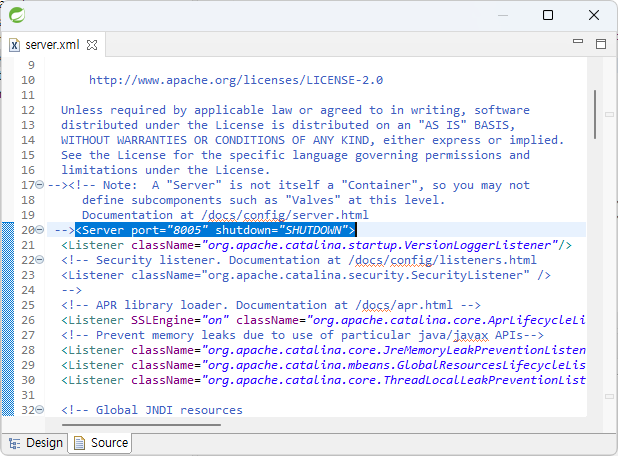Close the application window
The height and width of the screenshot is (456, 618).
594,15
